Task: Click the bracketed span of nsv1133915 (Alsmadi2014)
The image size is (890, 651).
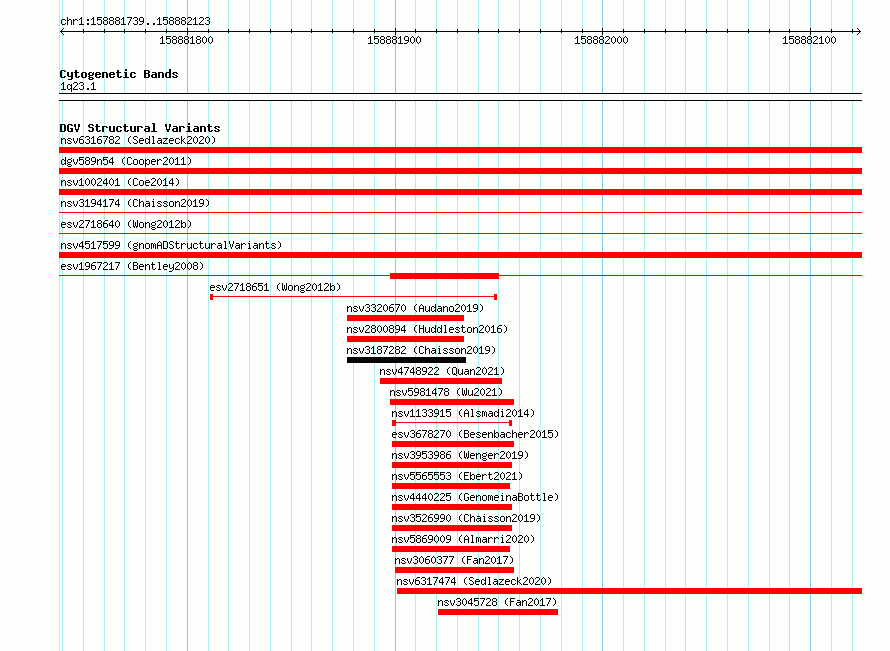Action: 452,423
